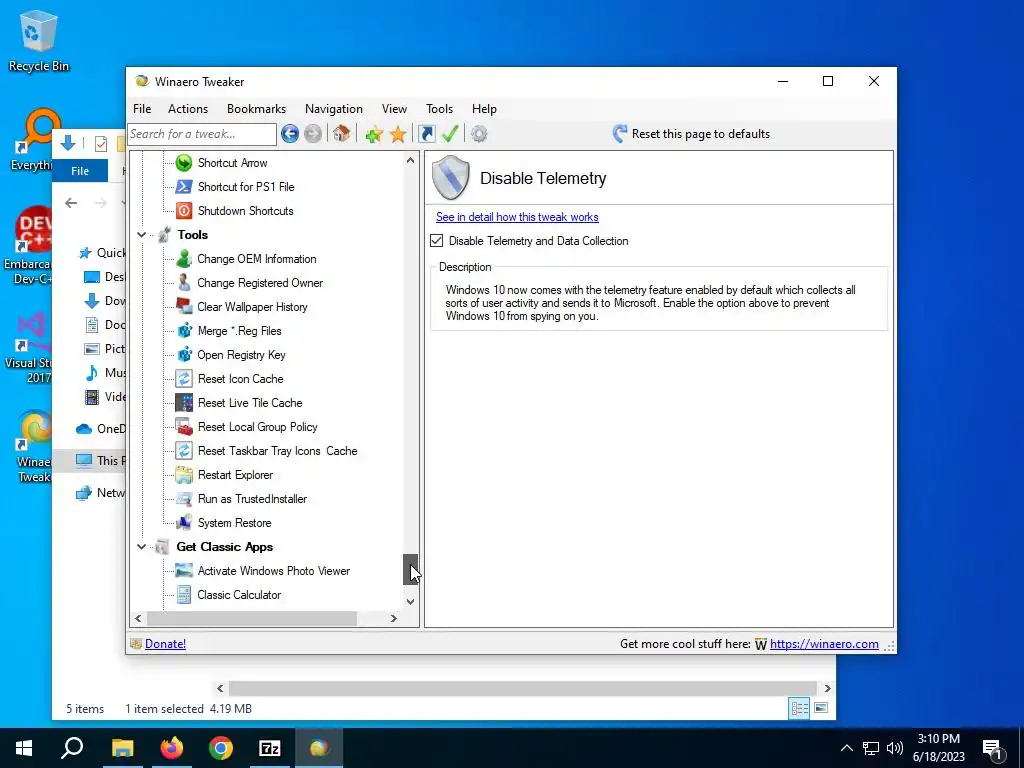Switch File Explorer to details view icon
This screenshot has height=768, width=1024.
(799, 708)
